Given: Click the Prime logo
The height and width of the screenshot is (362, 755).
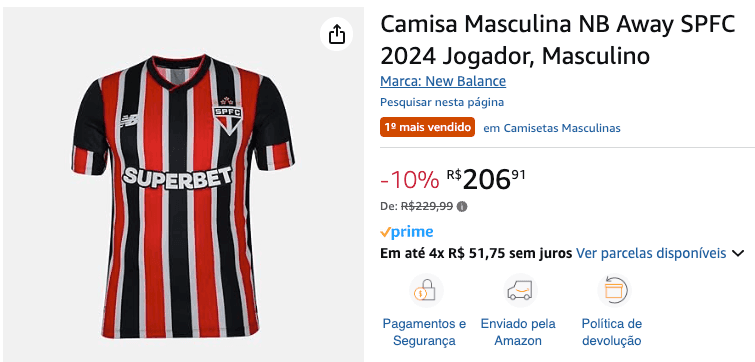Looking at the screenshot, I should pyautogui.click(x=406, y=233).
